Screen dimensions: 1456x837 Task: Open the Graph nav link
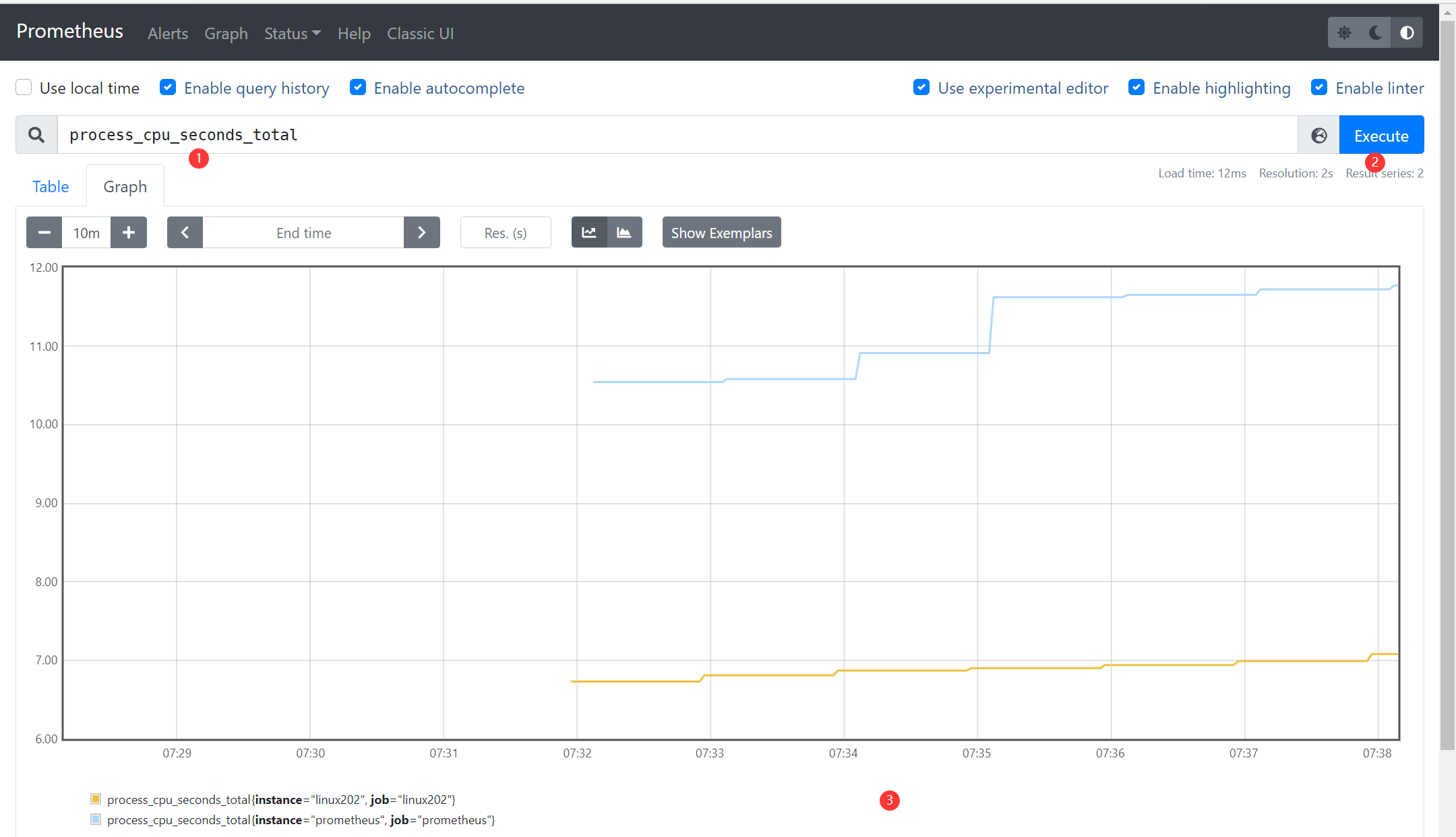coord(226,34)
